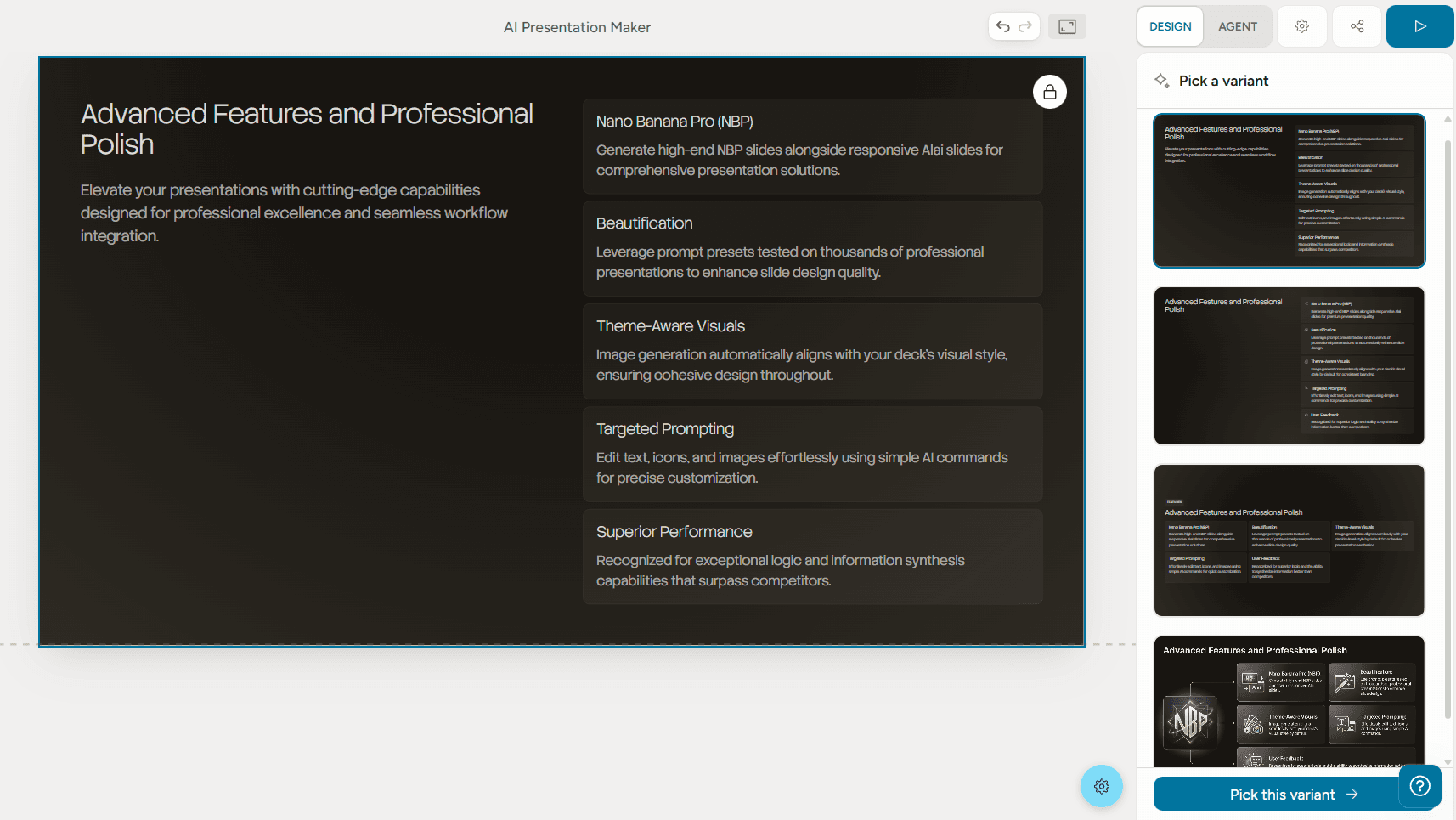Click the Pick a variant heading

[x=1223, y=81]
